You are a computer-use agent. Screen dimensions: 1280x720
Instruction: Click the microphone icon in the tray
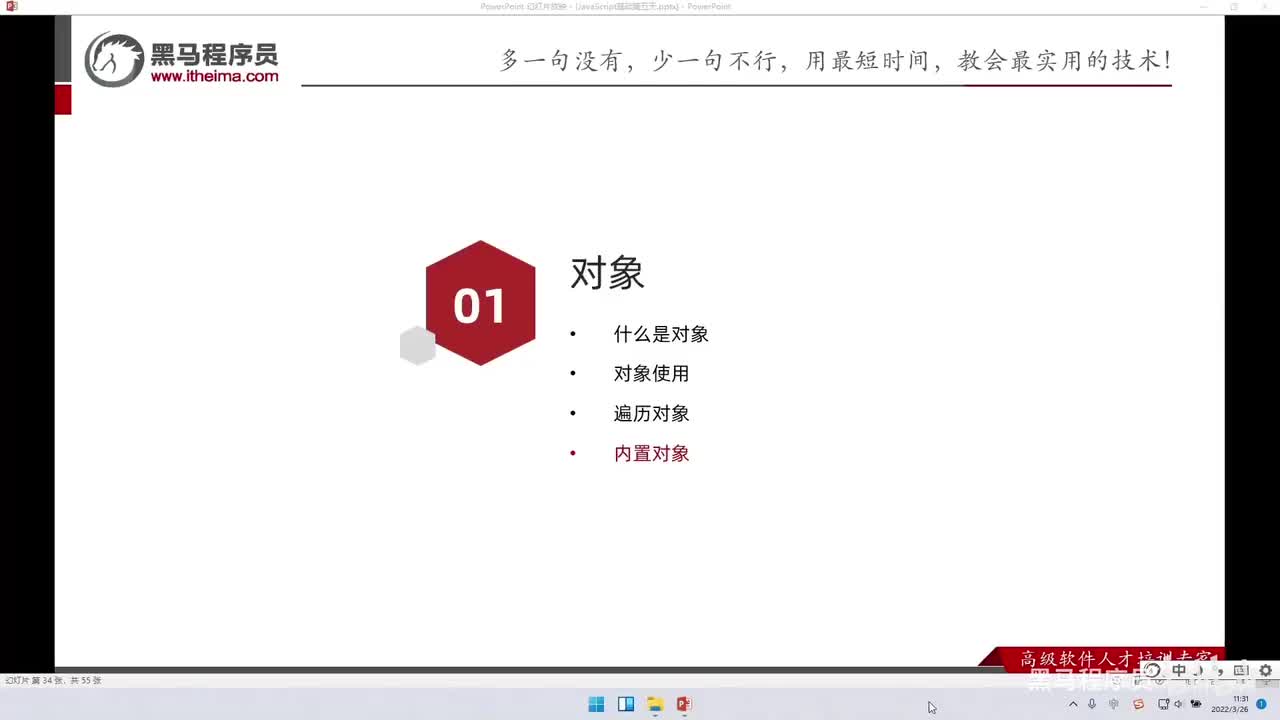(x=1092, y=704)
